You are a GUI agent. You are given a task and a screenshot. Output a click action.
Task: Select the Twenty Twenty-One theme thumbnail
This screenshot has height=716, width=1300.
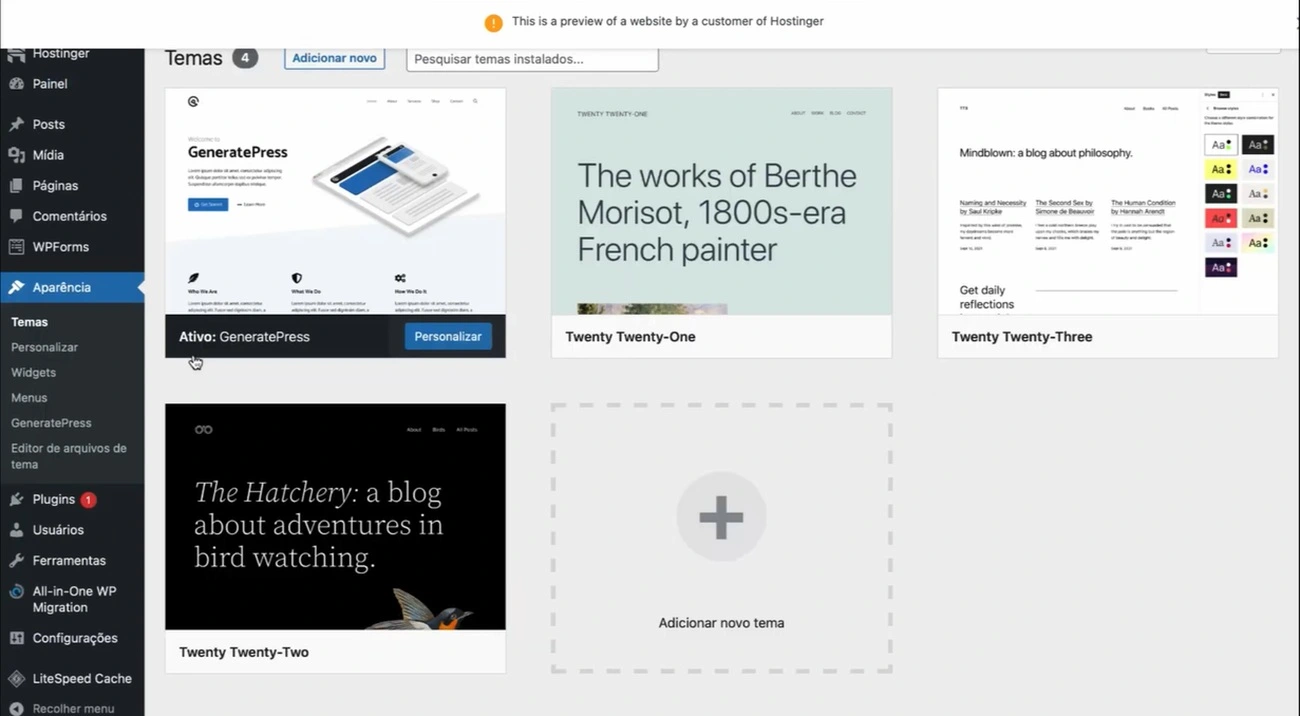point(721,201)
